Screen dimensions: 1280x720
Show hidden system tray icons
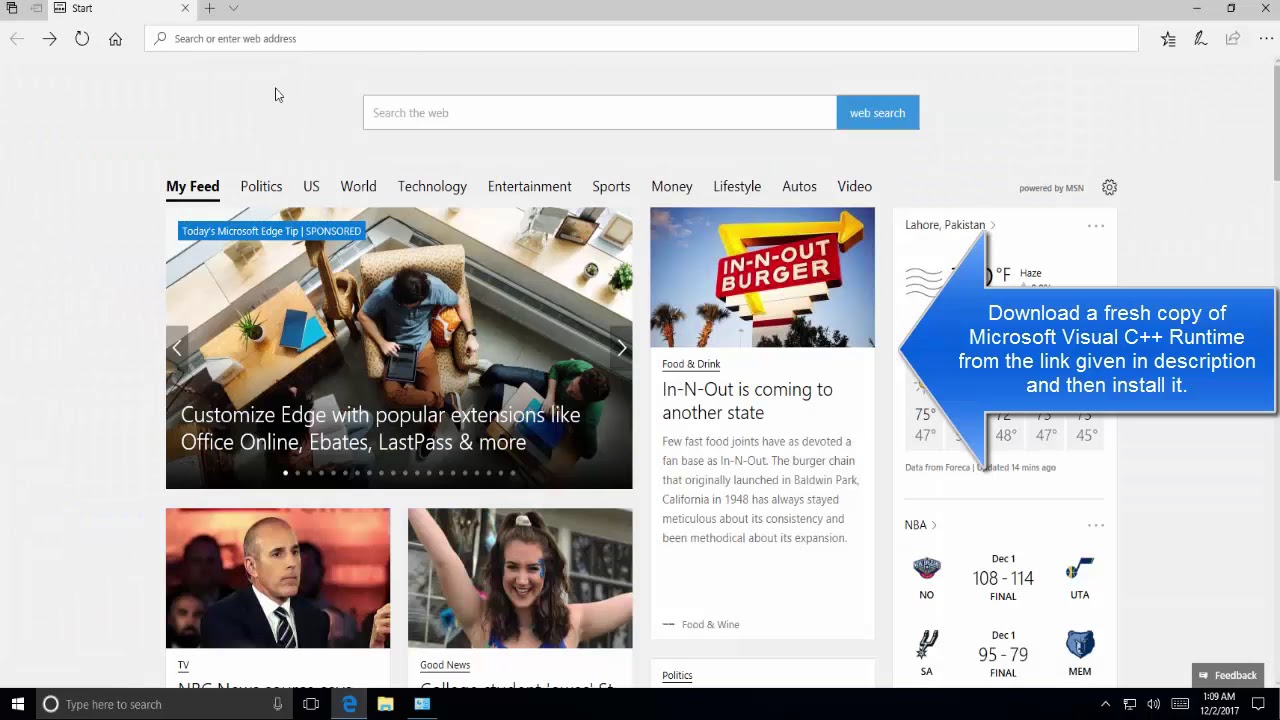[x=1105, y=704]
